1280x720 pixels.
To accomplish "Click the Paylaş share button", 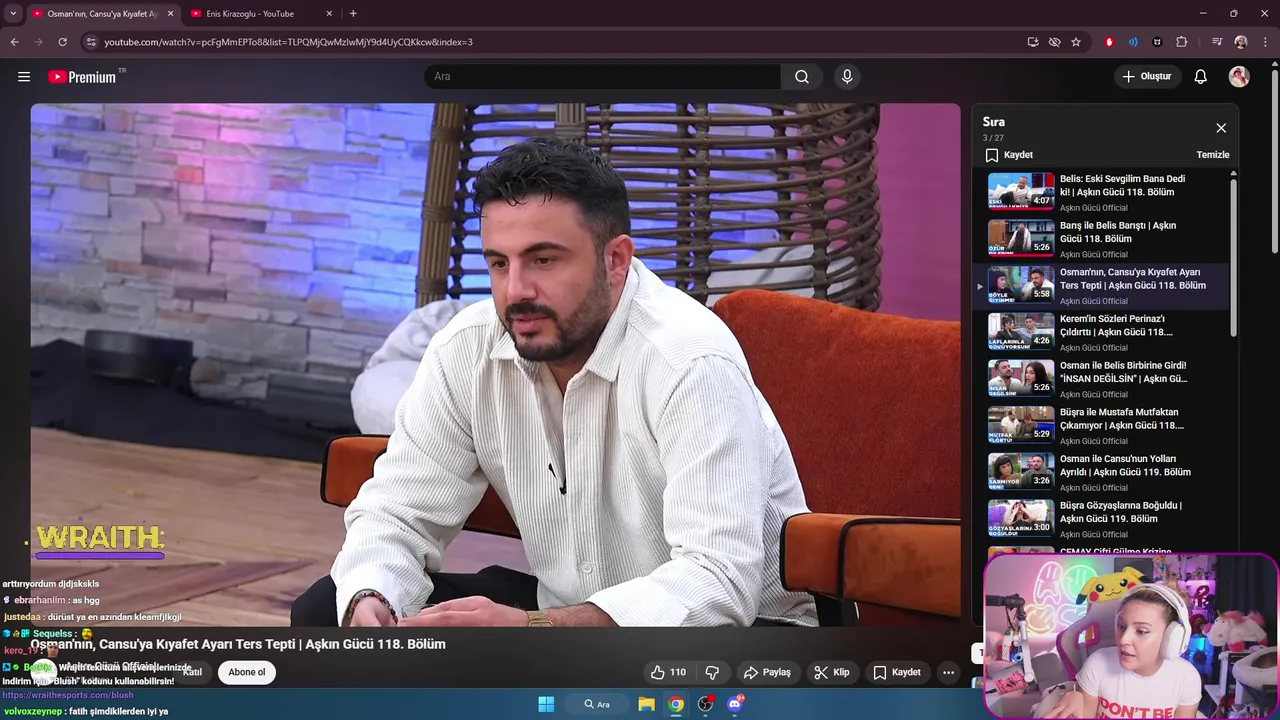I will coord(768,672).
